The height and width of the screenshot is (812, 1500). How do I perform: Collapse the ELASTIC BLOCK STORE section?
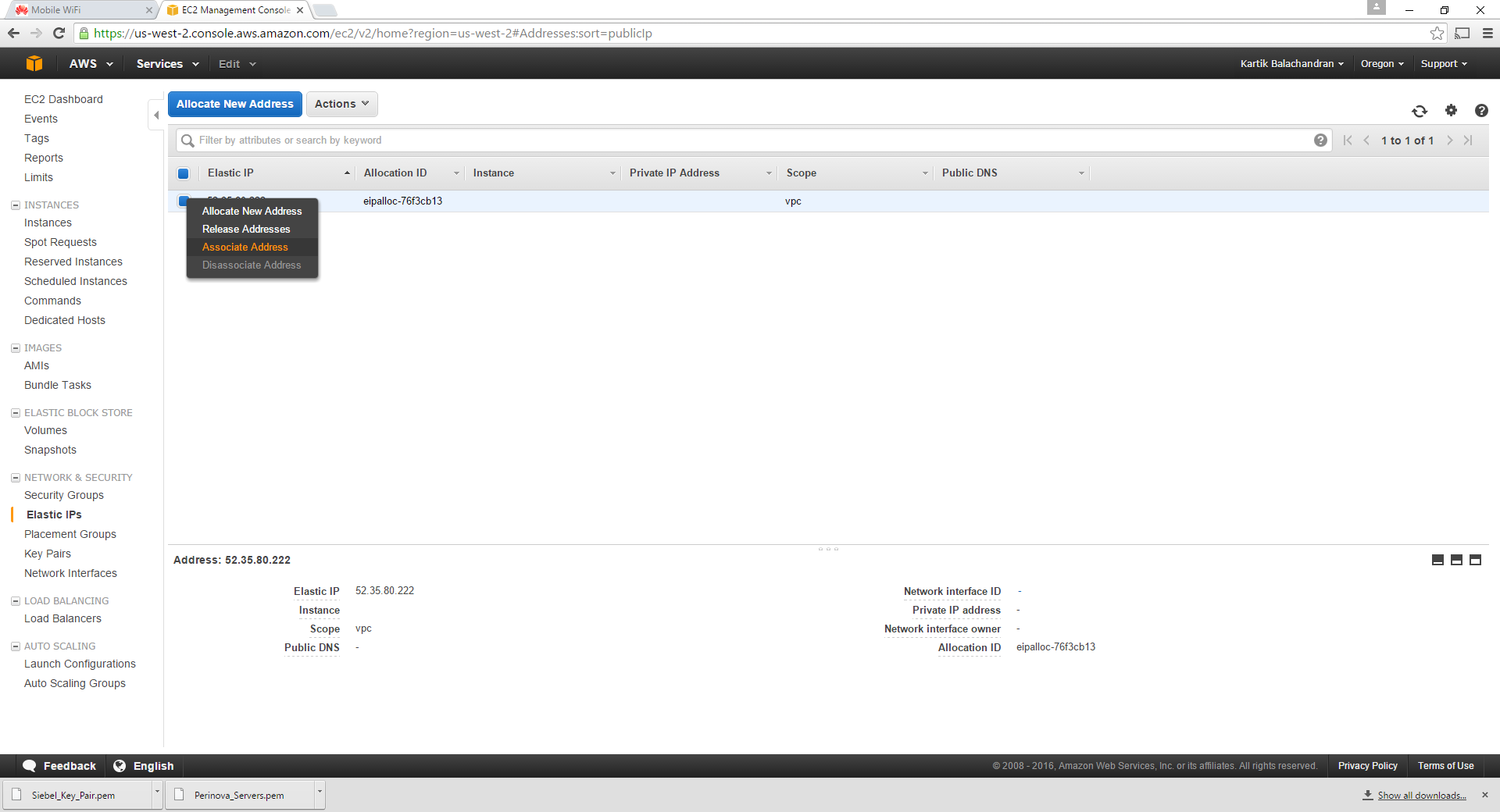(x=16, y=413)
